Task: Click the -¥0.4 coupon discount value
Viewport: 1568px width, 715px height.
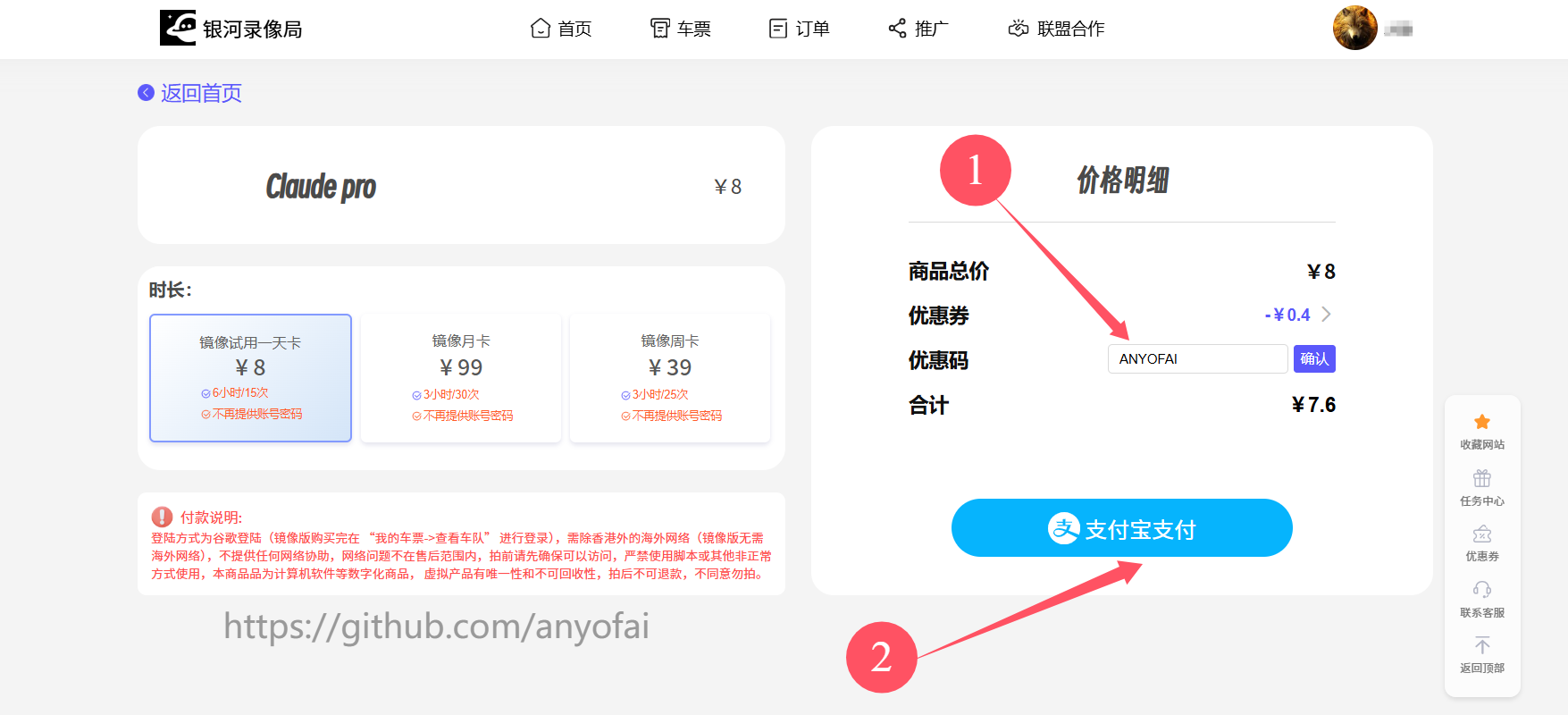Action: point(1287,315)
